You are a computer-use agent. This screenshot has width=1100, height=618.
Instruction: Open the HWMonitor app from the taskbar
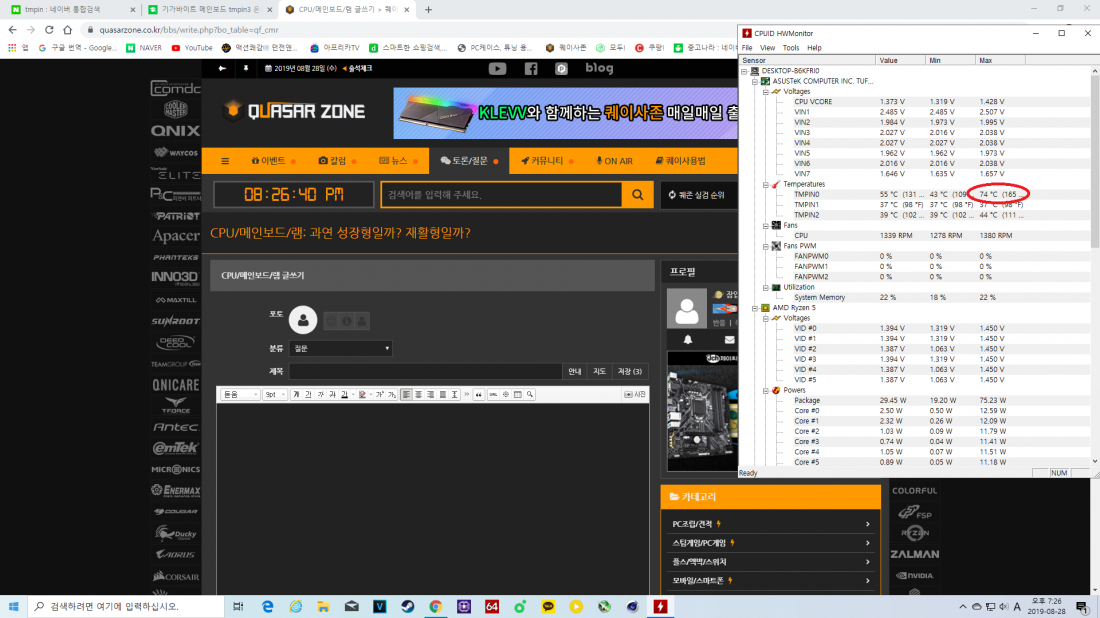660,606
